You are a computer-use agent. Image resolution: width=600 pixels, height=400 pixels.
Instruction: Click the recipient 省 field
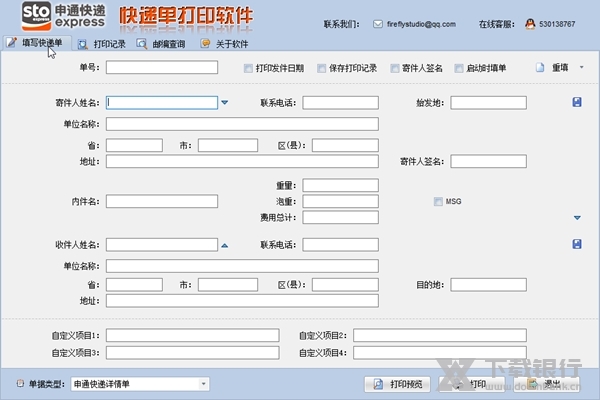pyautogui.click(x=134, y=285)
